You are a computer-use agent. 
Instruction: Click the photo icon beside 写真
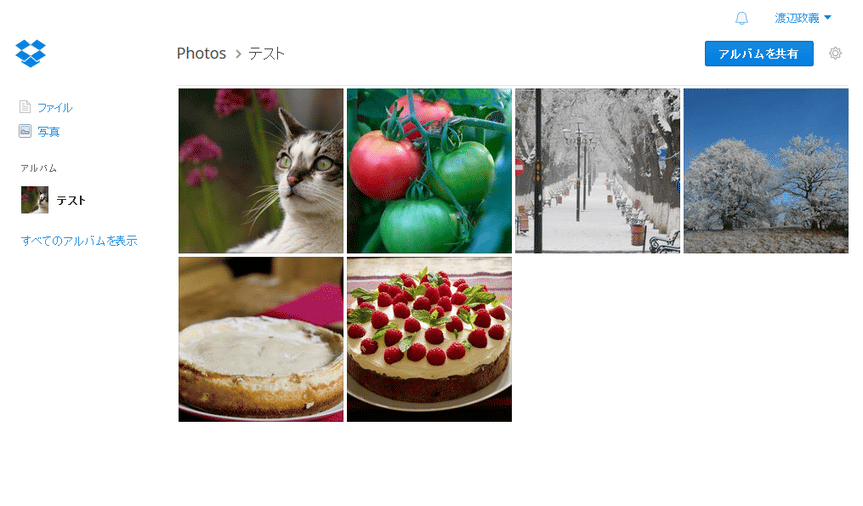(25, 131)
